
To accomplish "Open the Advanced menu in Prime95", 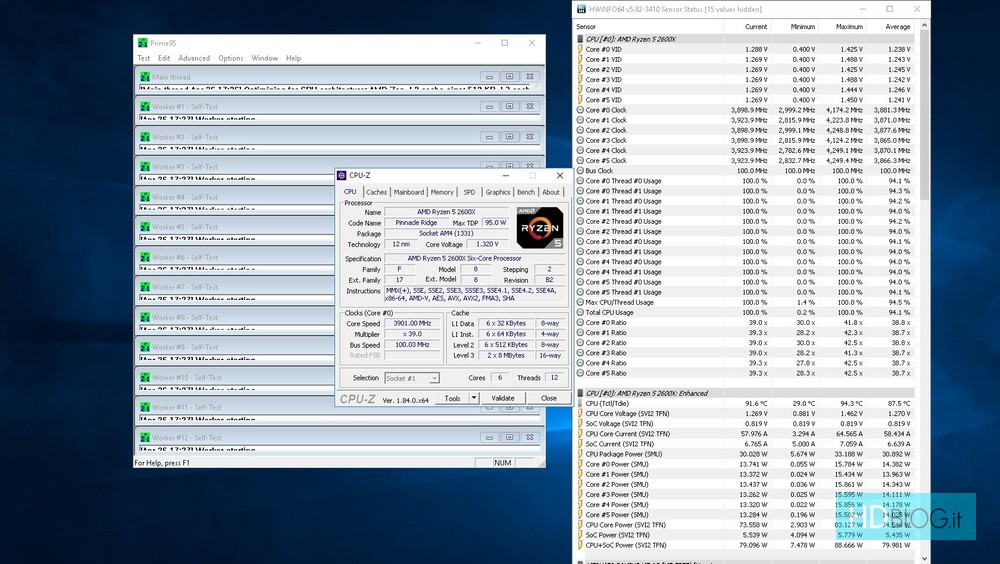I will click(194, 58).
